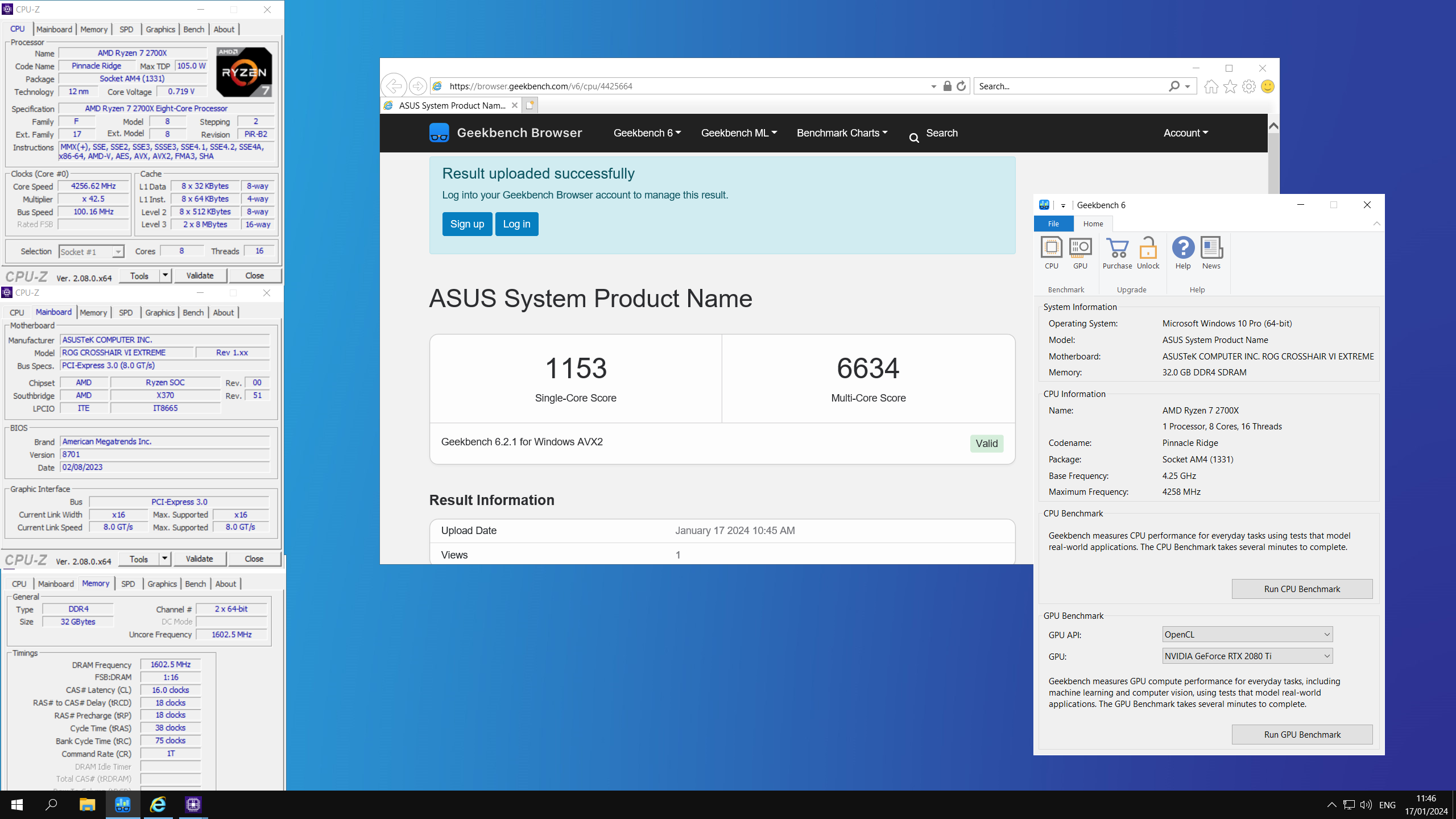This screenshot has width=1456, height=819.
Task: Open the browser Tools gear icon
Action: click(x=1248, y=86)
